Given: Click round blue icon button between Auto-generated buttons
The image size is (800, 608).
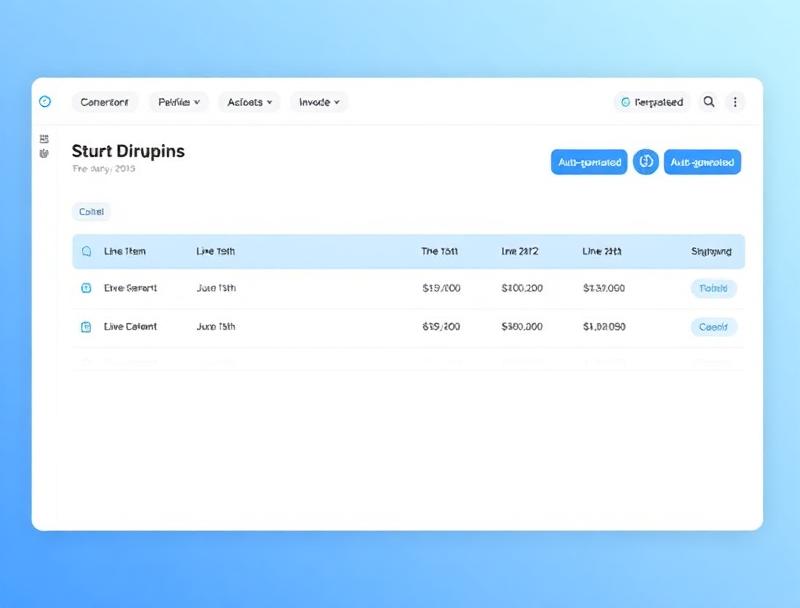Looking at the screenshot, I should pos(645,162).
